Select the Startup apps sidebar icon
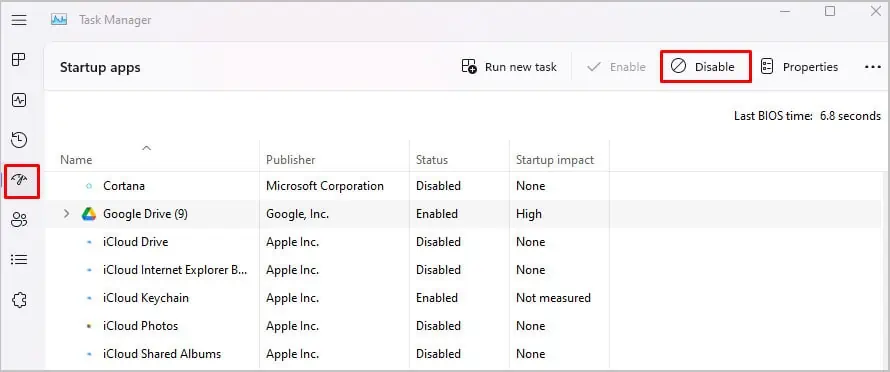This screenshot has width=890, height=372. coord(19,181)
